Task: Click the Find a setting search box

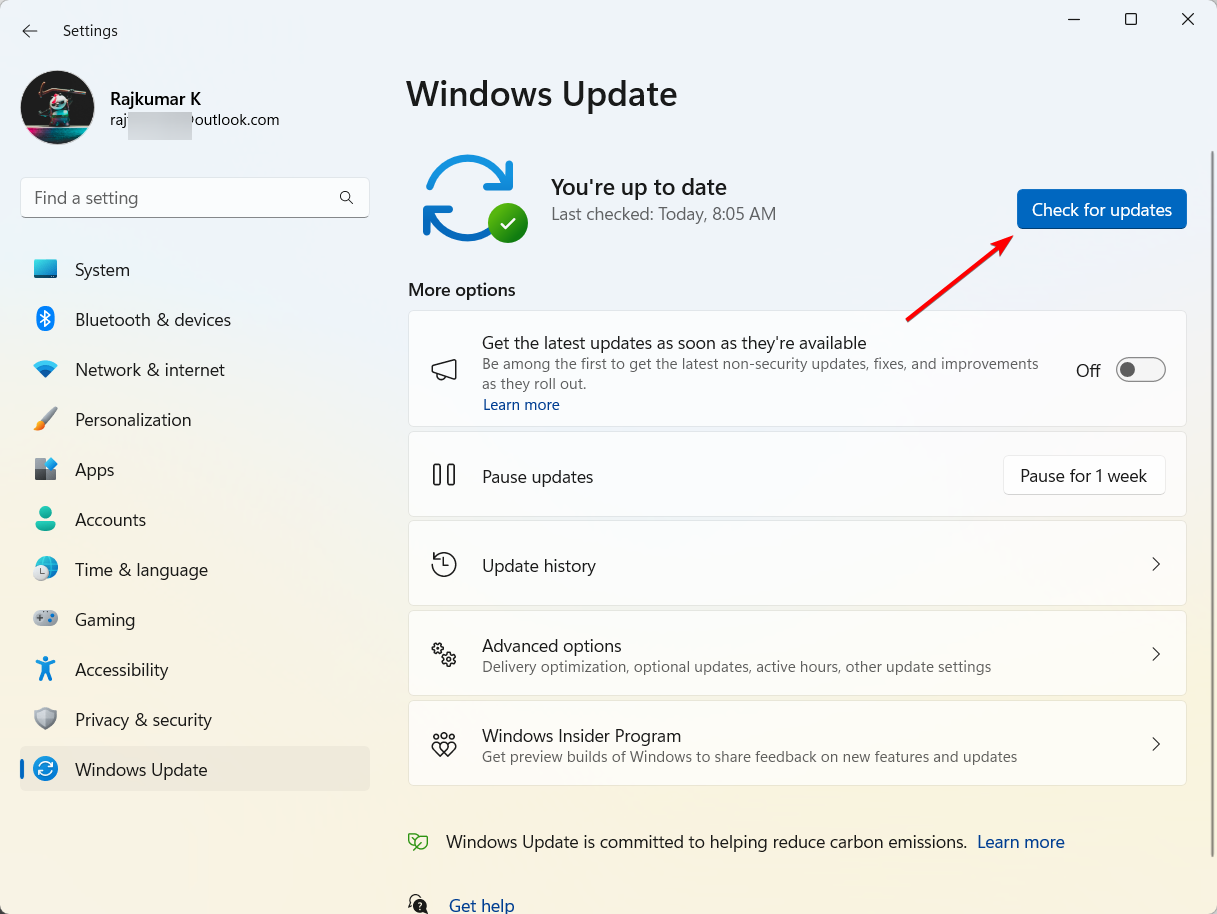Action: 195,198
